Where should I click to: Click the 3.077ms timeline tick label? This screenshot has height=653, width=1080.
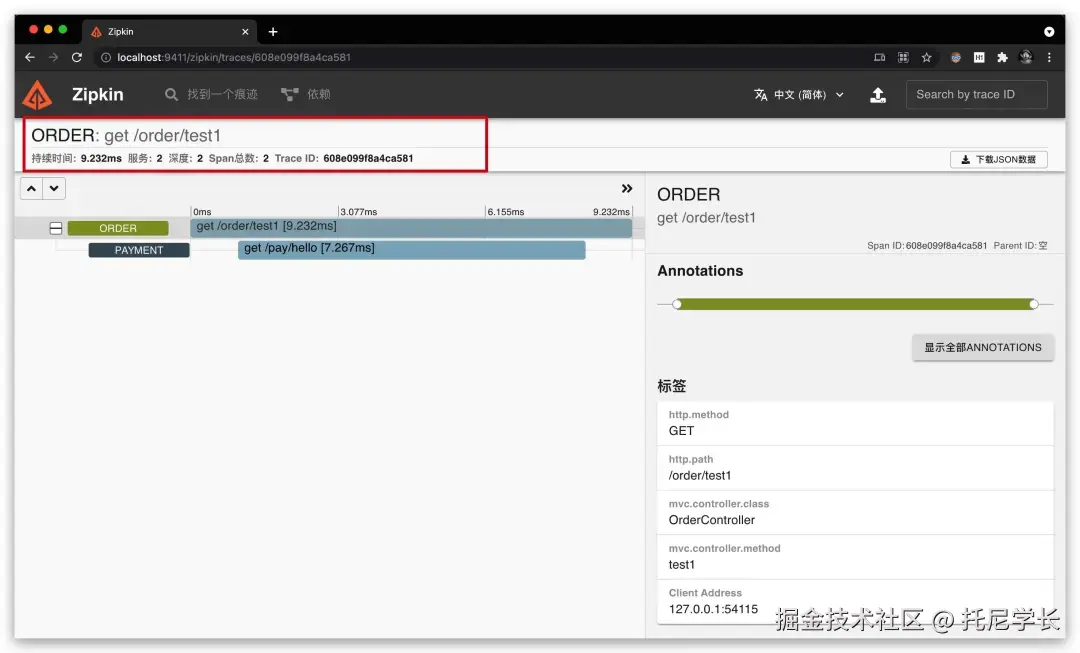[359, 211]
